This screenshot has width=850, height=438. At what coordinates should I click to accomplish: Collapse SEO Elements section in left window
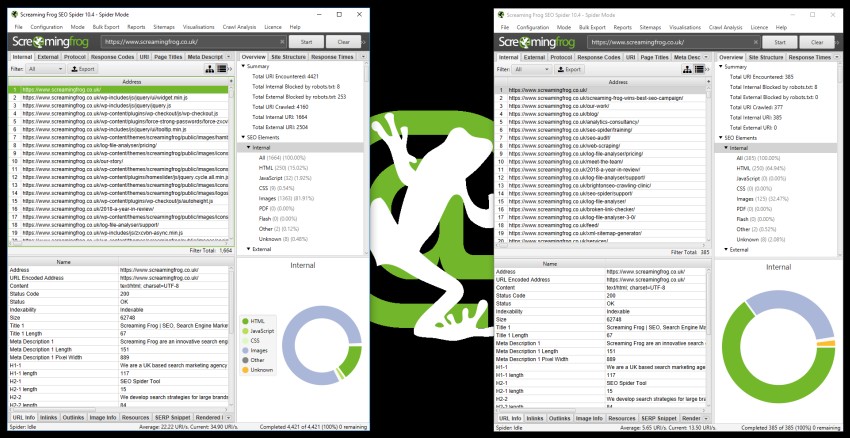click(x=243, y=137)
